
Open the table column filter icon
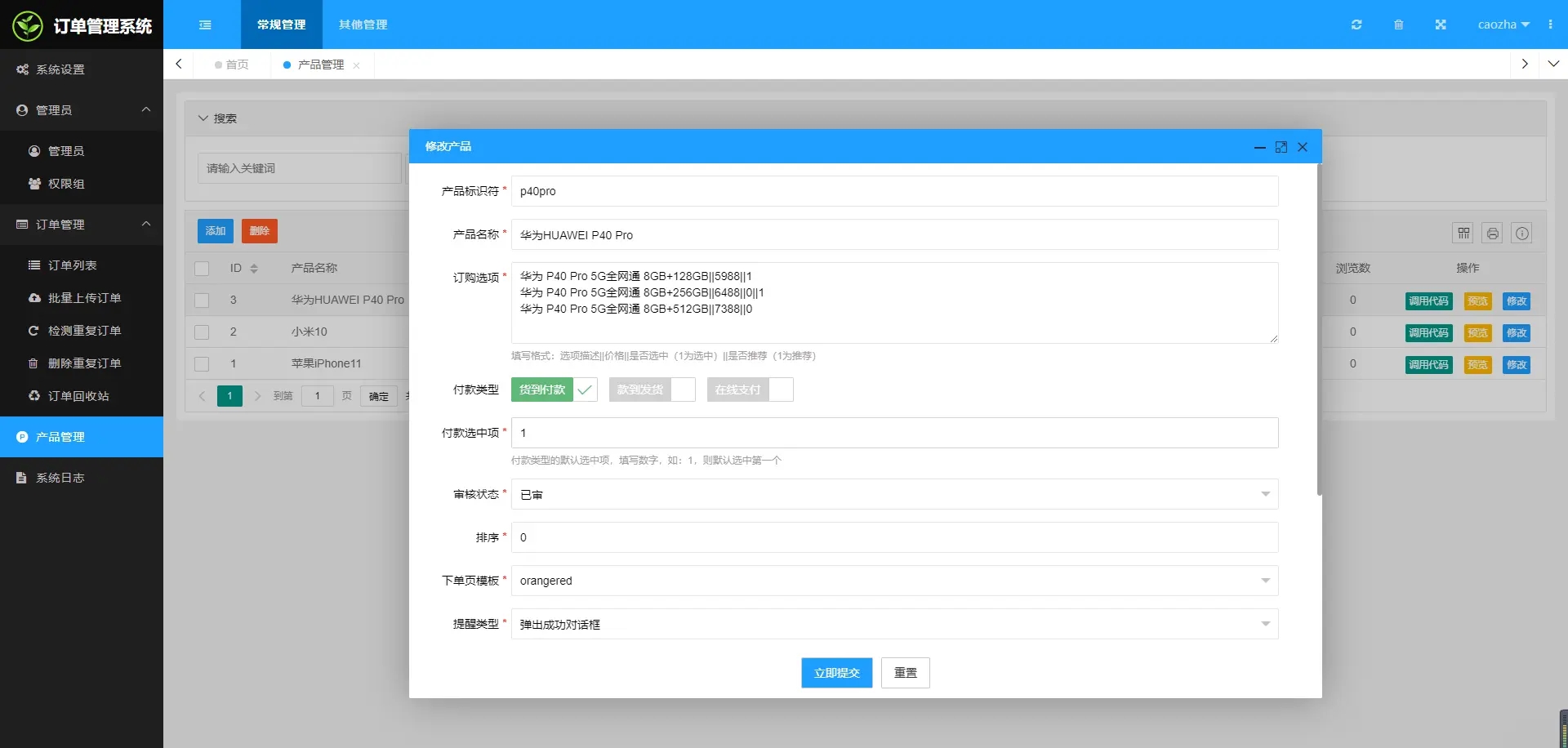point(1463,234)
